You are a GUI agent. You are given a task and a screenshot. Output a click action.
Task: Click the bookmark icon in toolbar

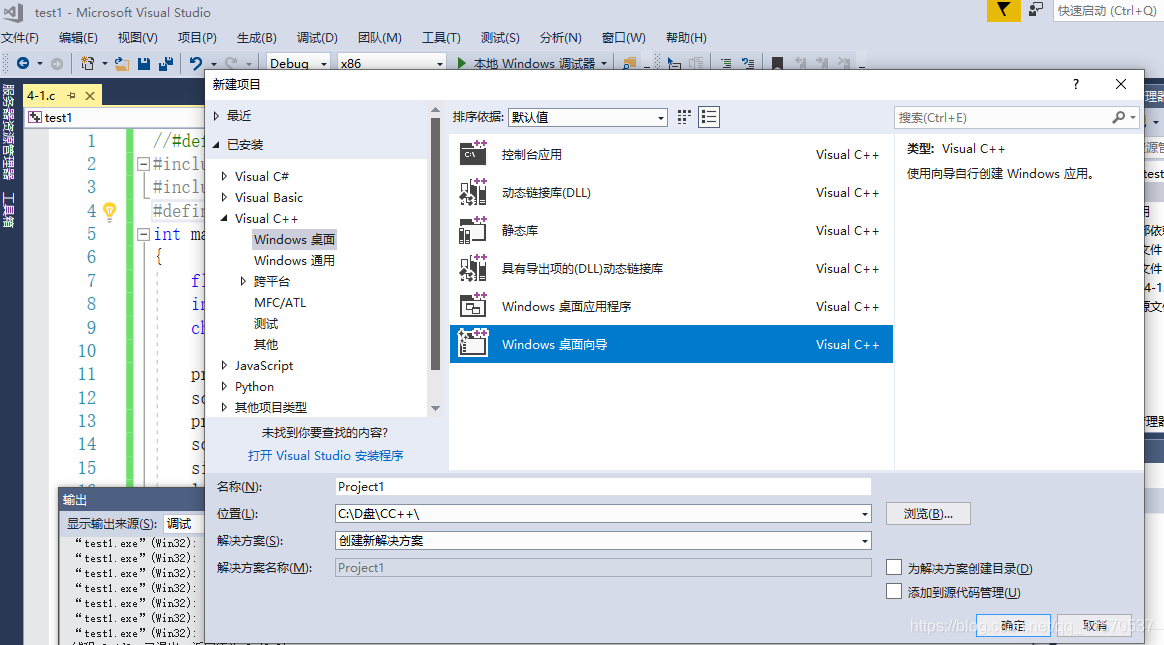click(777, 64)
